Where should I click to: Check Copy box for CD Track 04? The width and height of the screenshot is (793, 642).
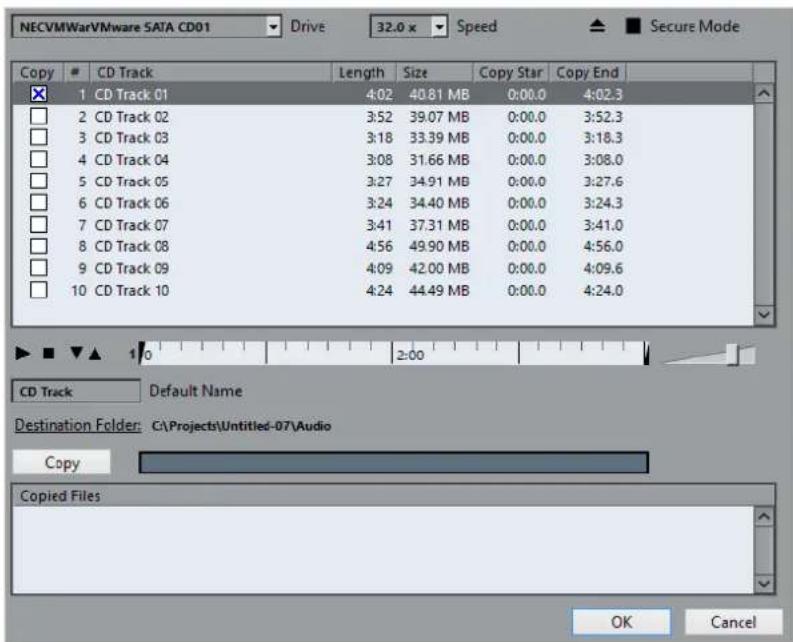pyautogui.click(x=39, y=159)
